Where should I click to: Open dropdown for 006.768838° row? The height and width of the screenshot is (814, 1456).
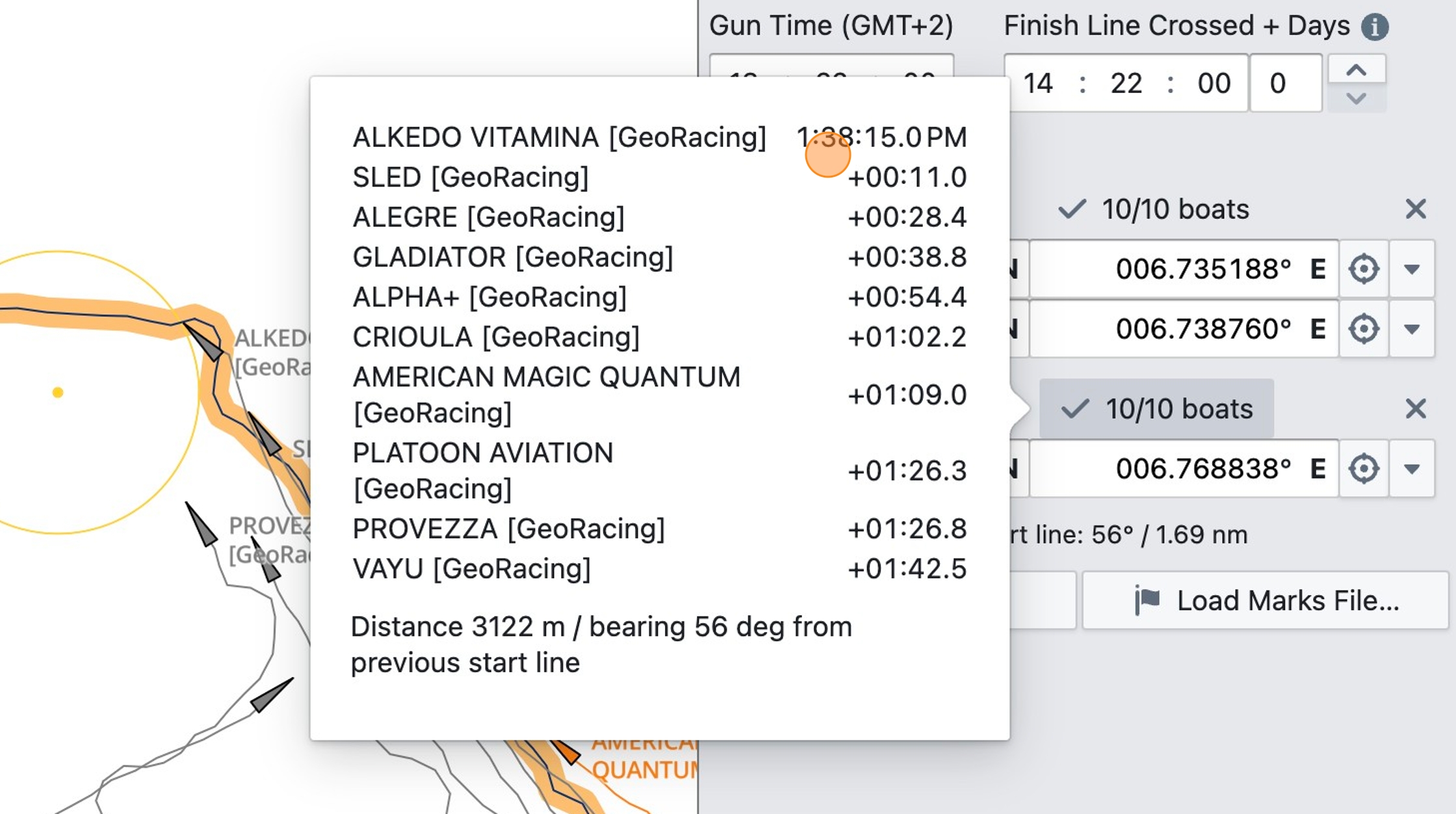point(1412,469)
